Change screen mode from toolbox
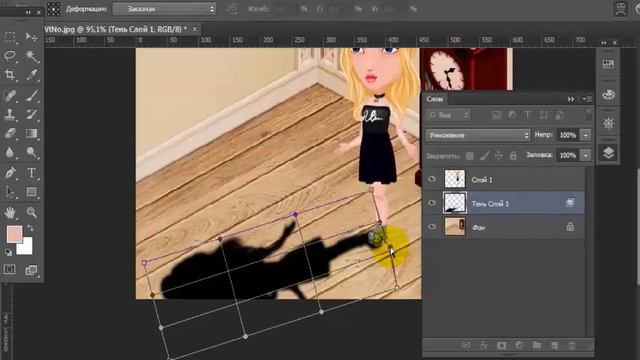This screenshot has height=360, width=640. click(x=31, y=270)
